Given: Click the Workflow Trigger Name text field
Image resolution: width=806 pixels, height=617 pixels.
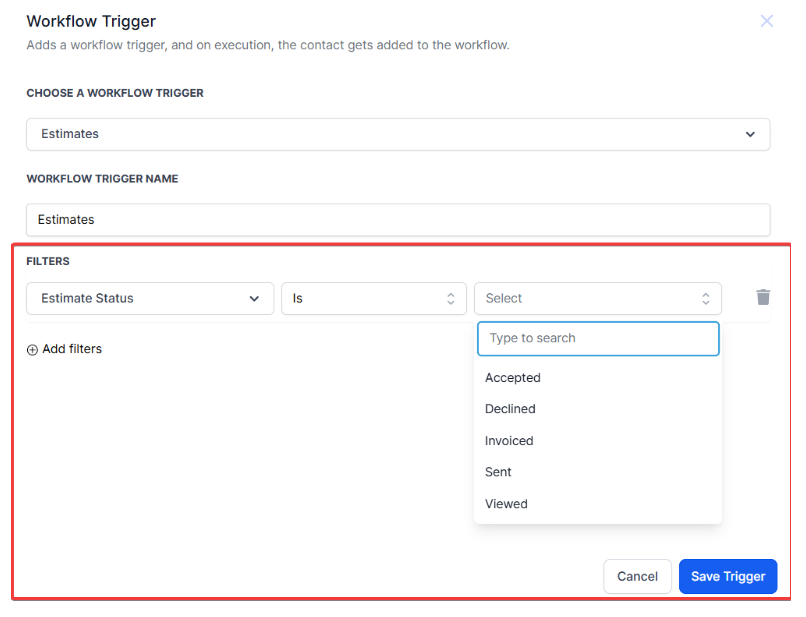Looking at the screenshot, I should pyautogui.click(x=397, y=220).
